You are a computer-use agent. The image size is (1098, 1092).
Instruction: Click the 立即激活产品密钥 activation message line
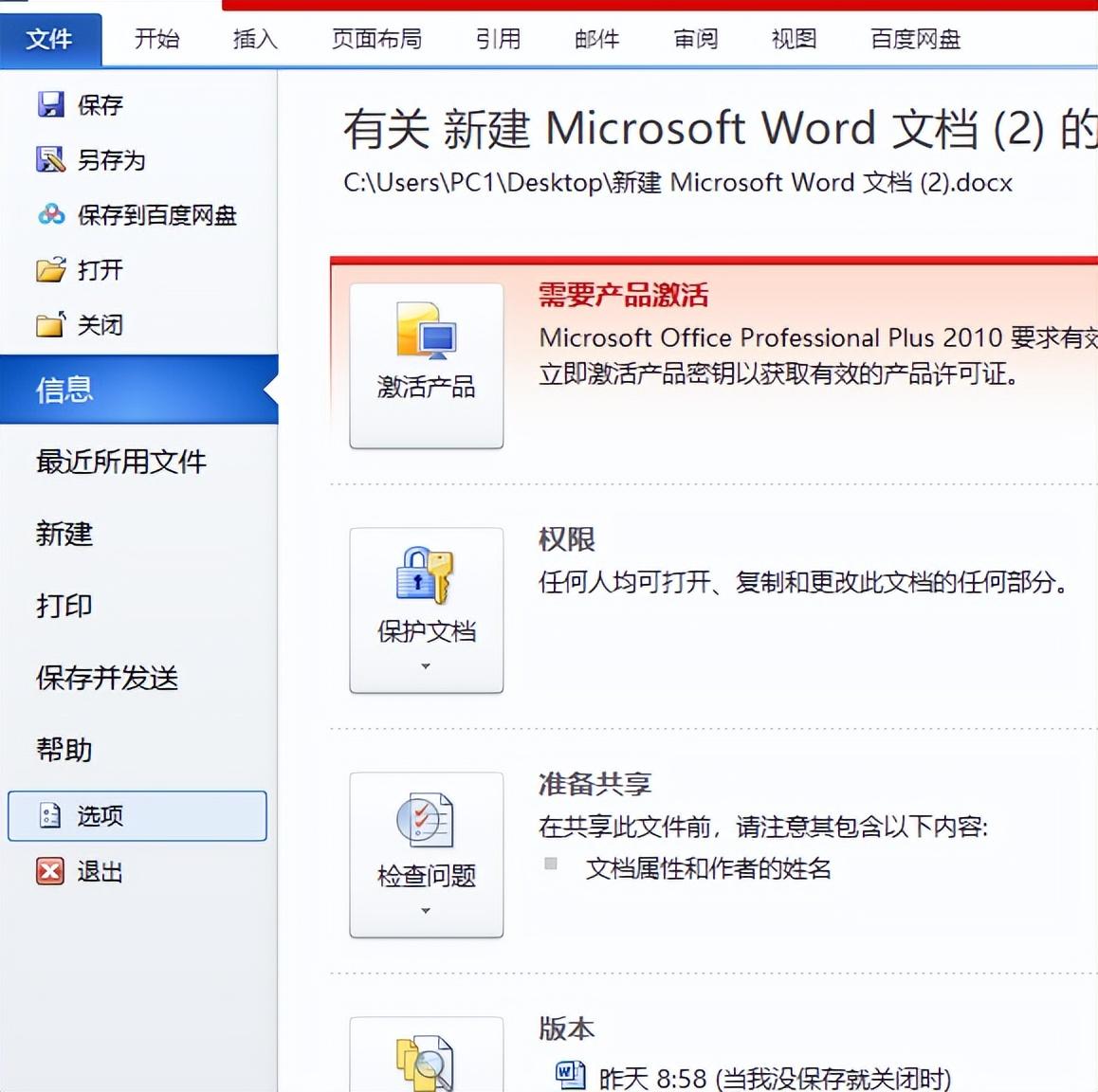(x=778, y=373)
